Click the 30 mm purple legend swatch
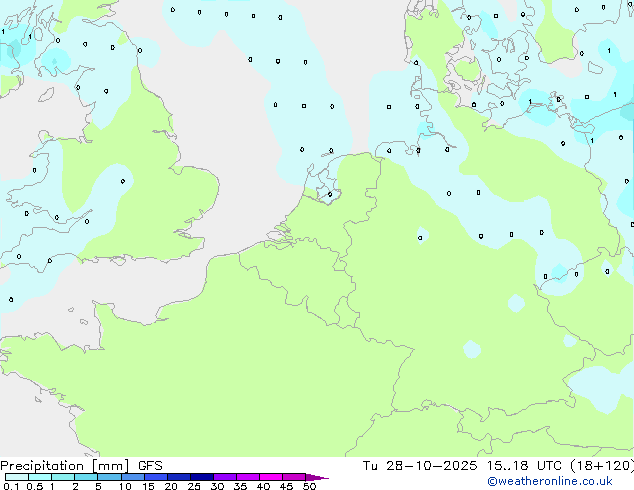 [224, 477]
